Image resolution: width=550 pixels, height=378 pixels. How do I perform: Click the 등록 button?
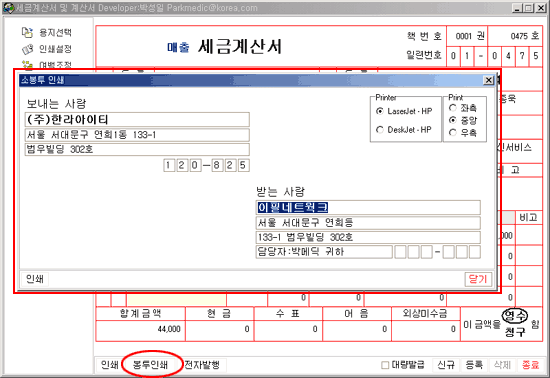point(474,365)
